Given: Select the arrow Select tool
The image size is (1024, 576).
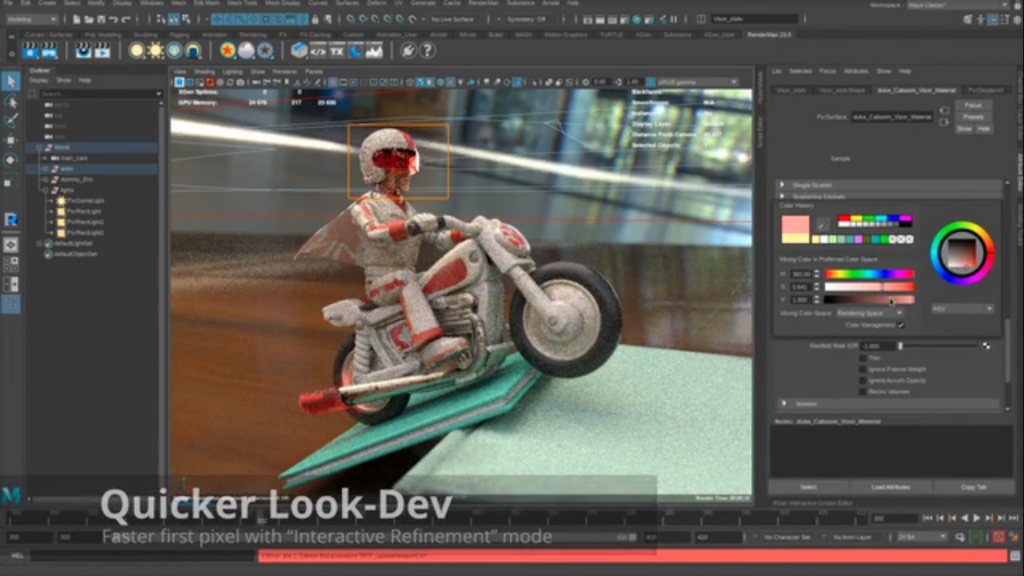Looking at the screenshot, I should point(11,82).
